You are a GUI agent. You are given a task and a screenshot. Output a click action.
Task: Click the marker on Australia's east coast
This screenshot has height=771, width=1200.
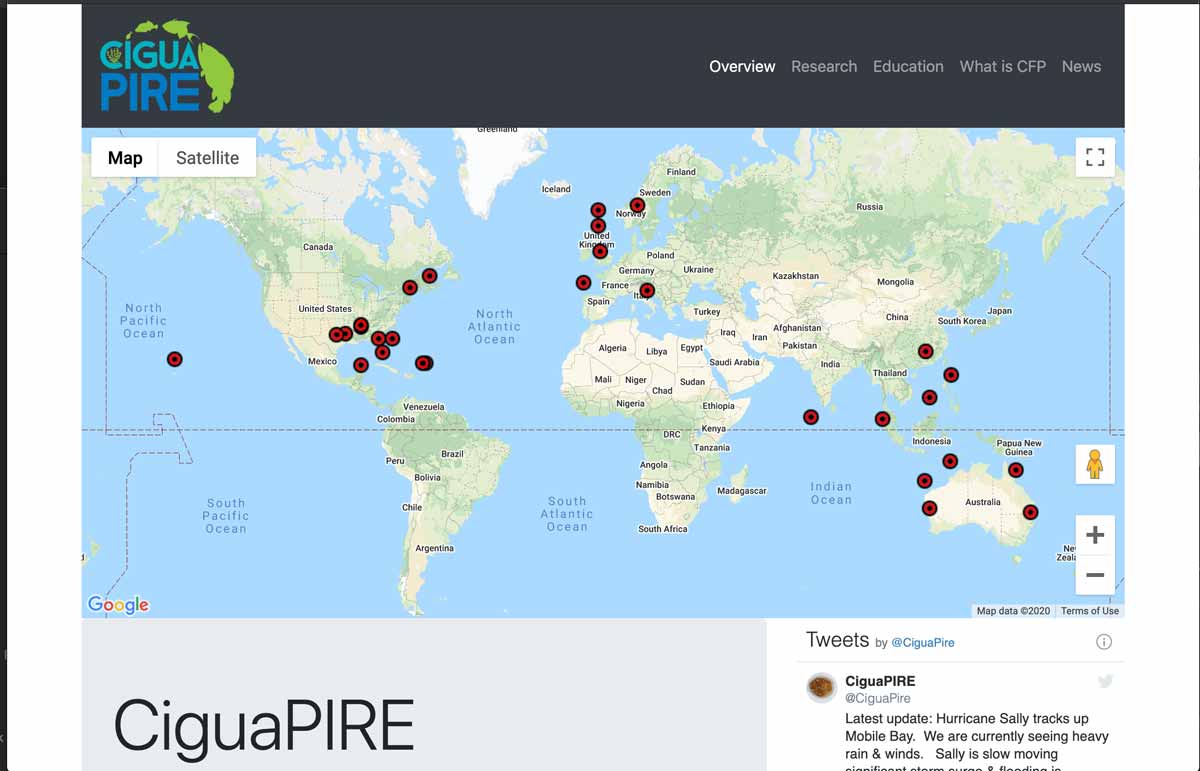click(x=1030, y=513)
